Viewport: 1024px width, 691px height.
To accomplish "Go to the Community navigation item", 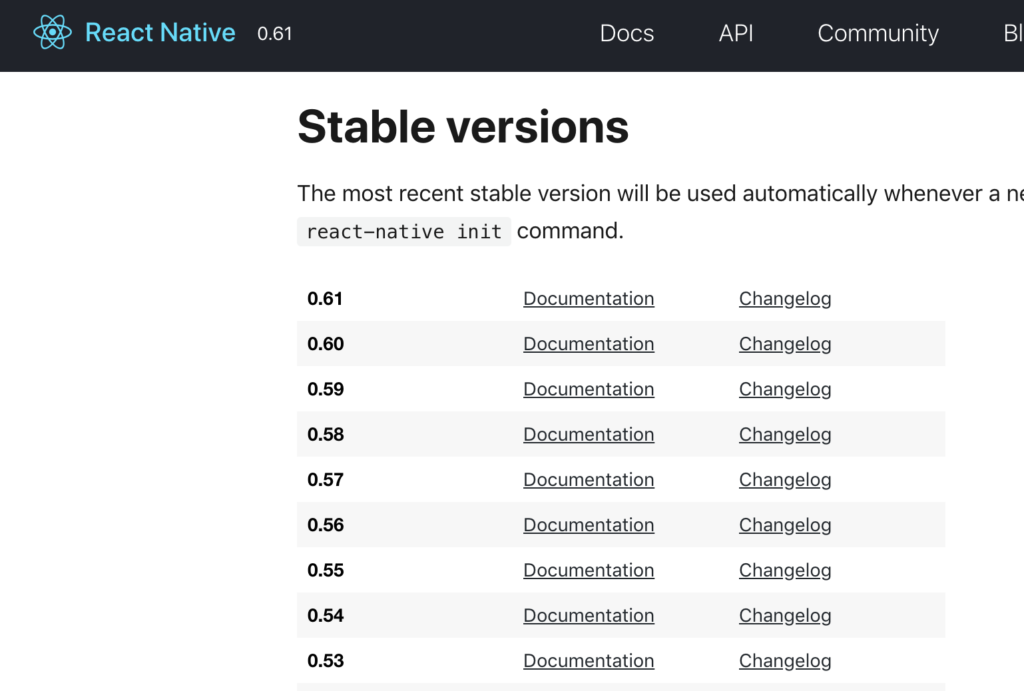I will pos(878,33).
